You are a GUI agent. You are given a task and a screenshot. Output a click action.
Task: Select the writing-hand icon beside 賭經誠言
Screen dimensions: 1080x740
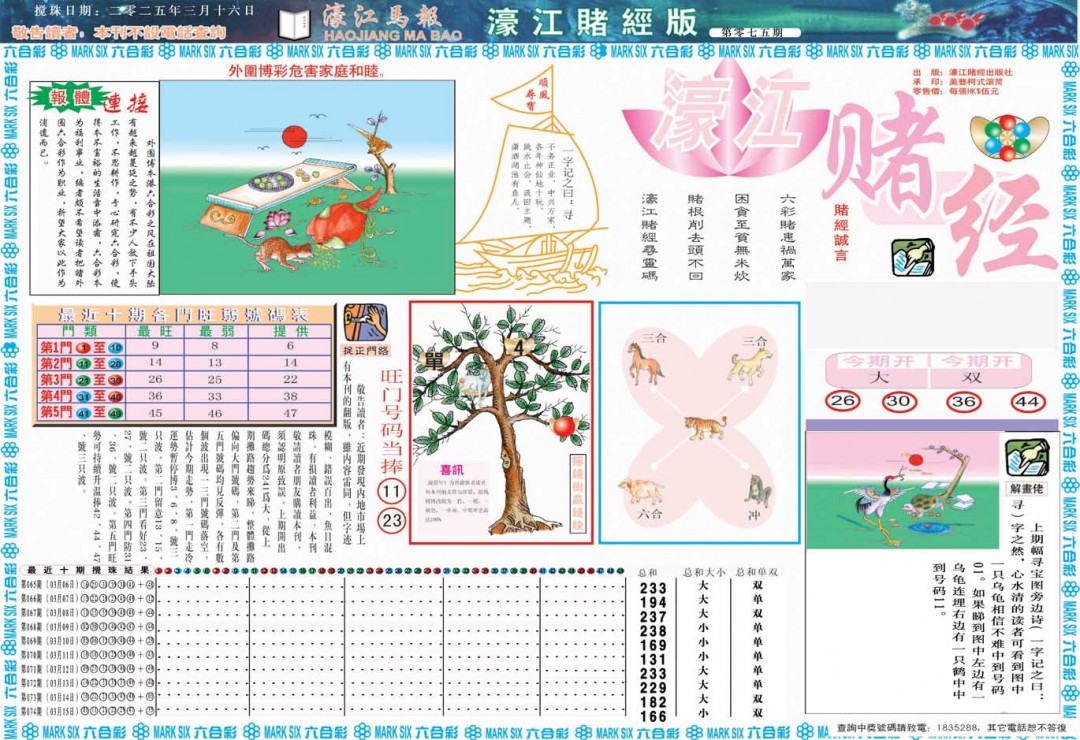(x=913, y=256)
